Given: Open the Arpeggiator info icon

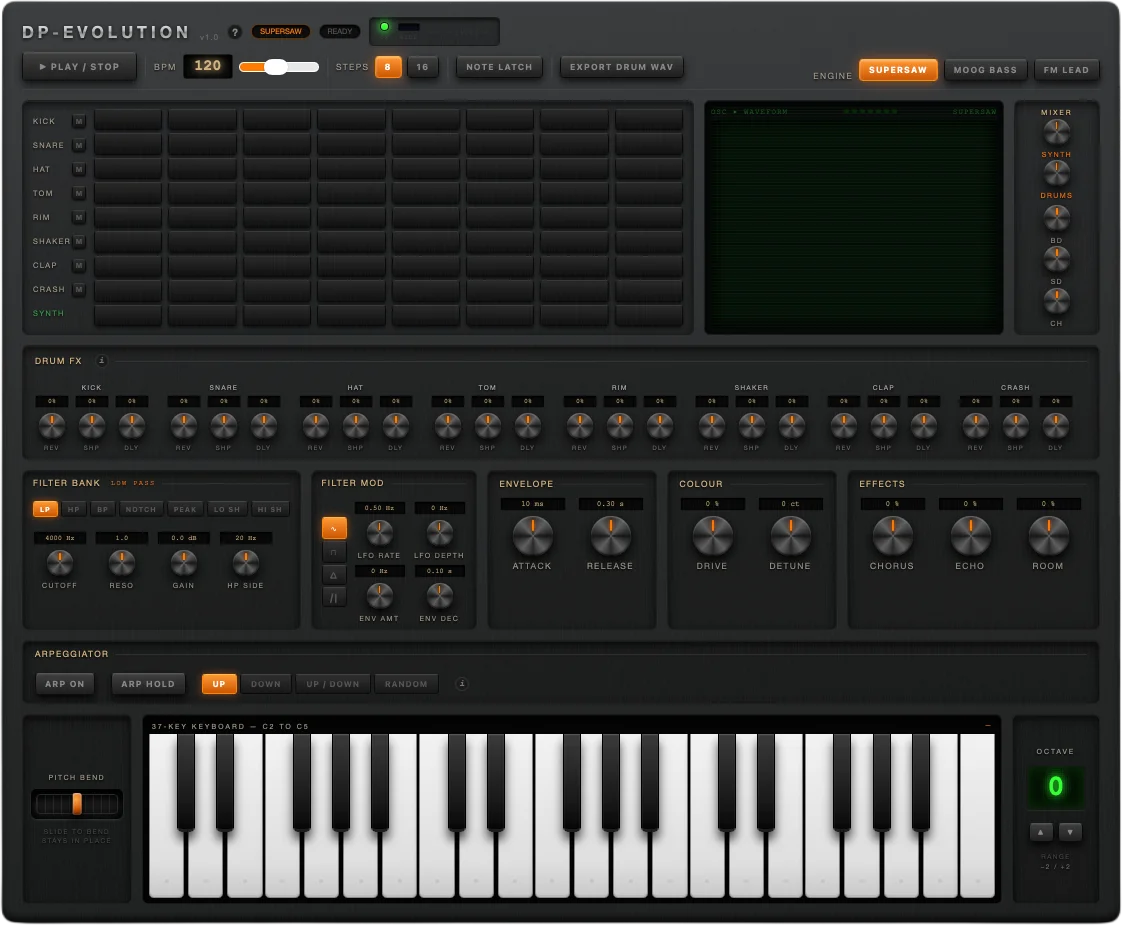Looking at the screenshot, I should pos(462,683).
